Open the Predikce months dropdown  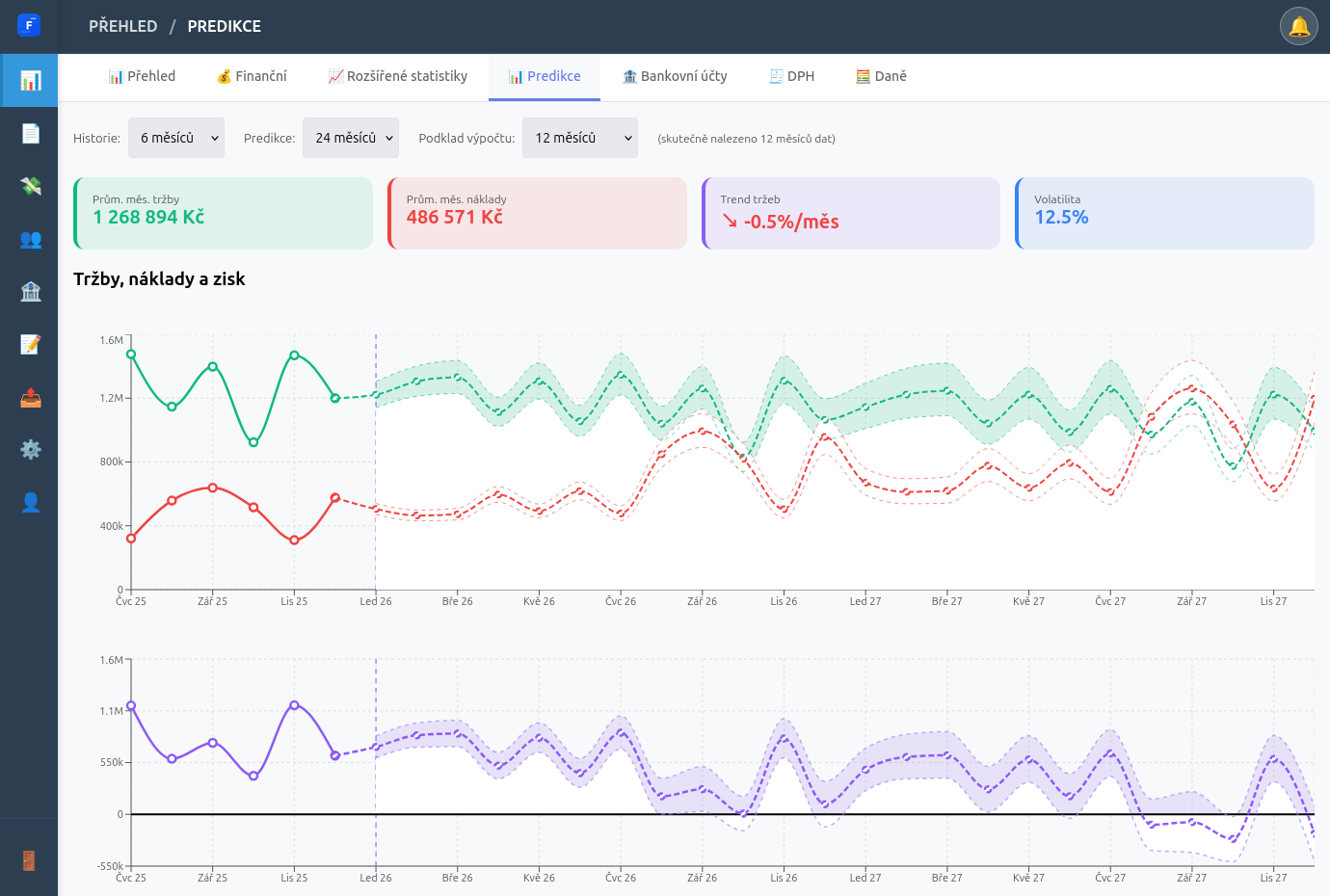pyautogui.click(x=351, y=138)
